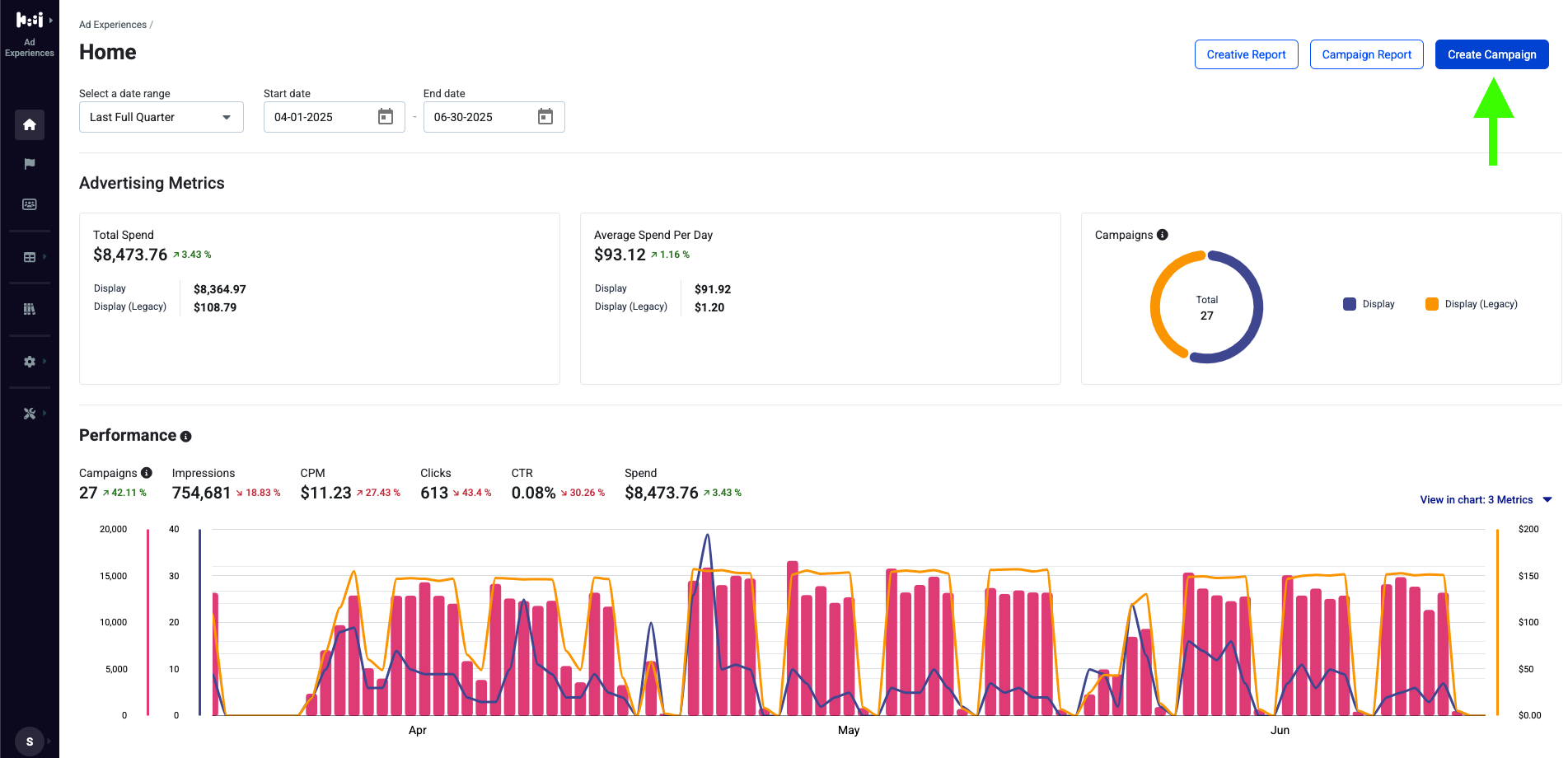Open the settings gear icon in sidebar

30,362
